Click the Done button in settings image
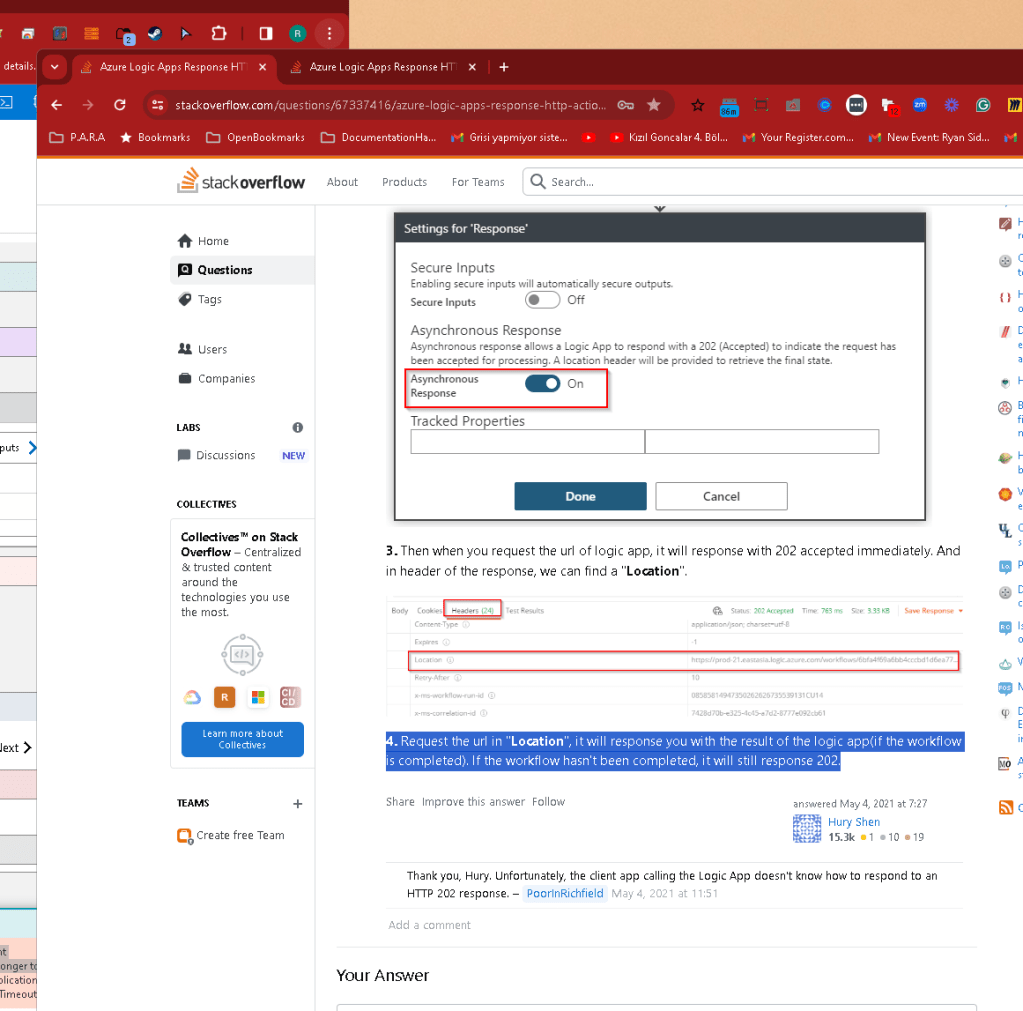The image size is (1023, 1011). (580, 496)
